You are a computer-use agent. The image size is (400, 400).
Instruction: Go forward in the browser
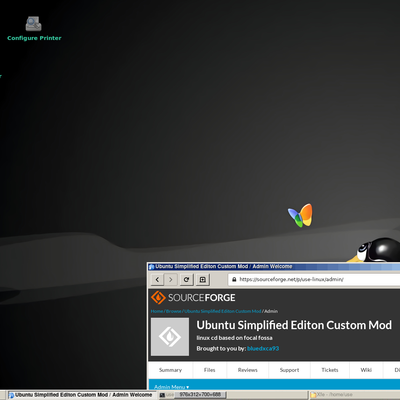coord(170,279)
